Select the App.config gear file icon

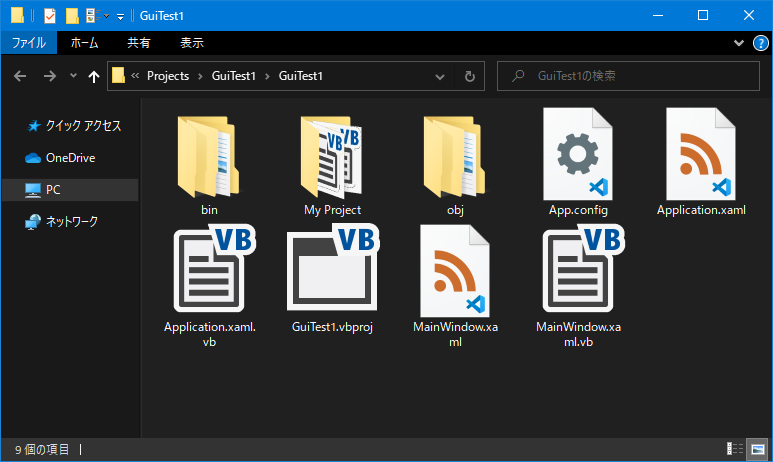pyautogui.click(x=578, y=154)
